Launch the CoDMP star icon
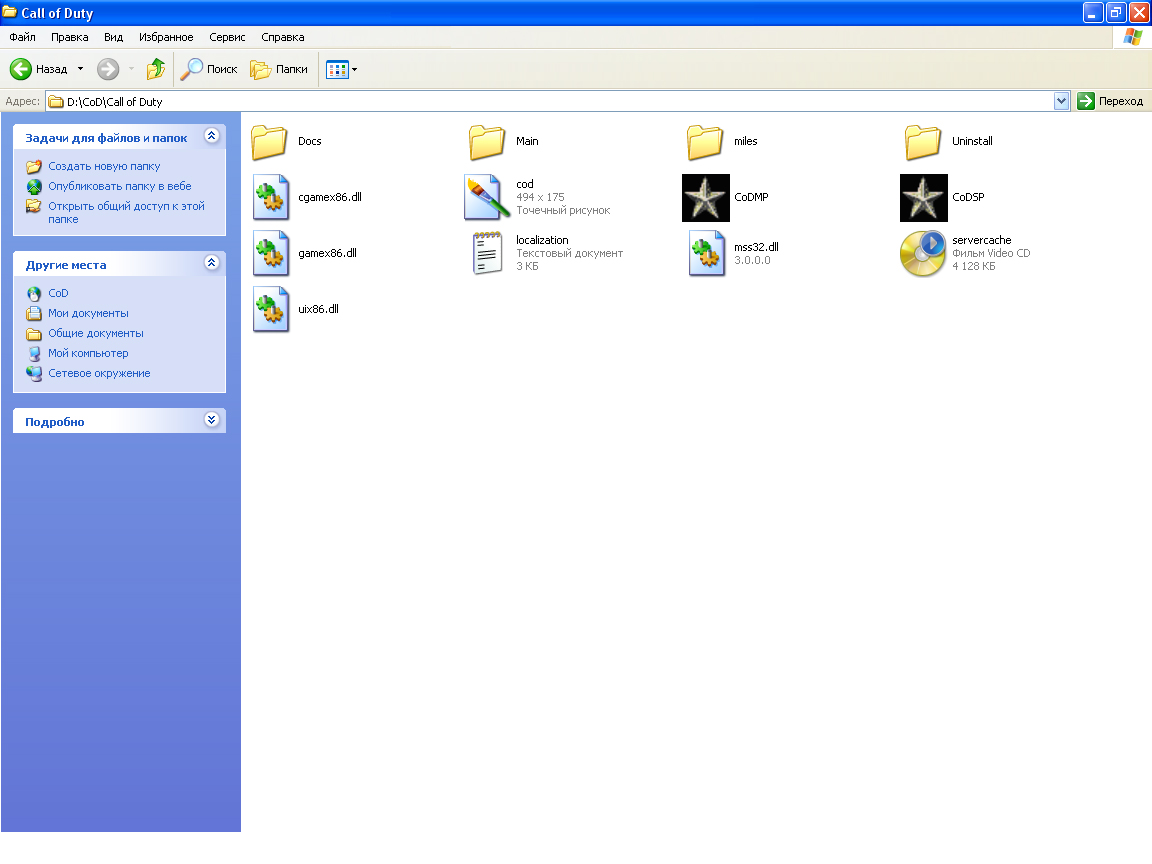 tap(705, 198)
